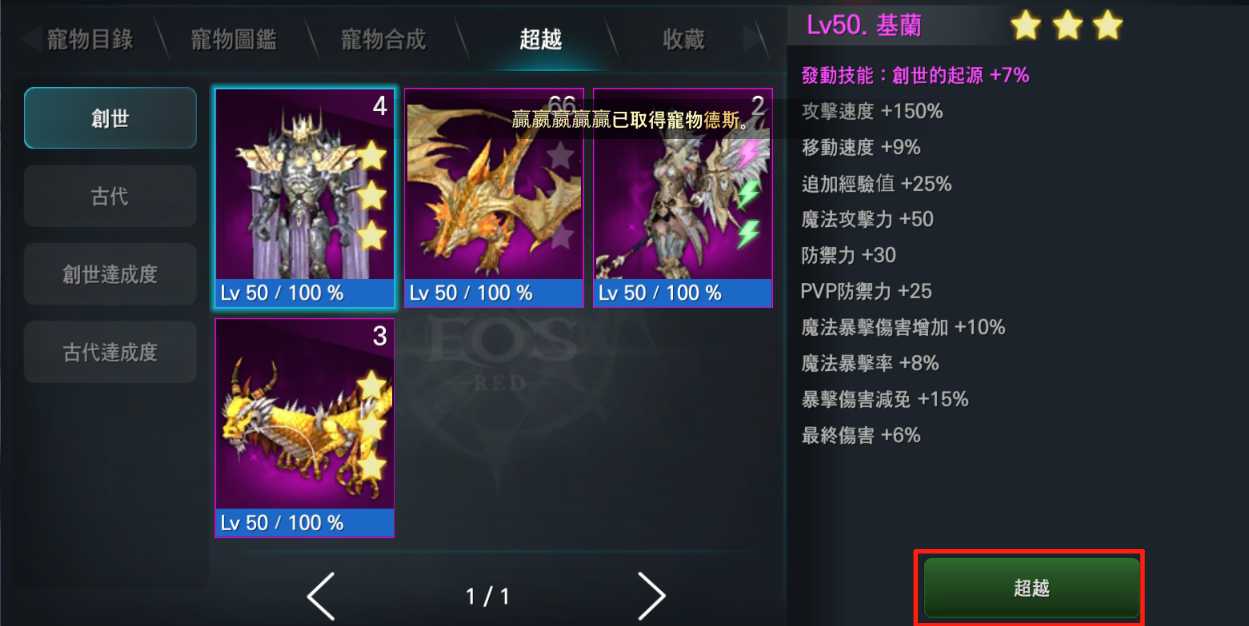The image size is (1249, 626).
Task: Open the 寵物目錄 tab
Action: pos(90,40)
